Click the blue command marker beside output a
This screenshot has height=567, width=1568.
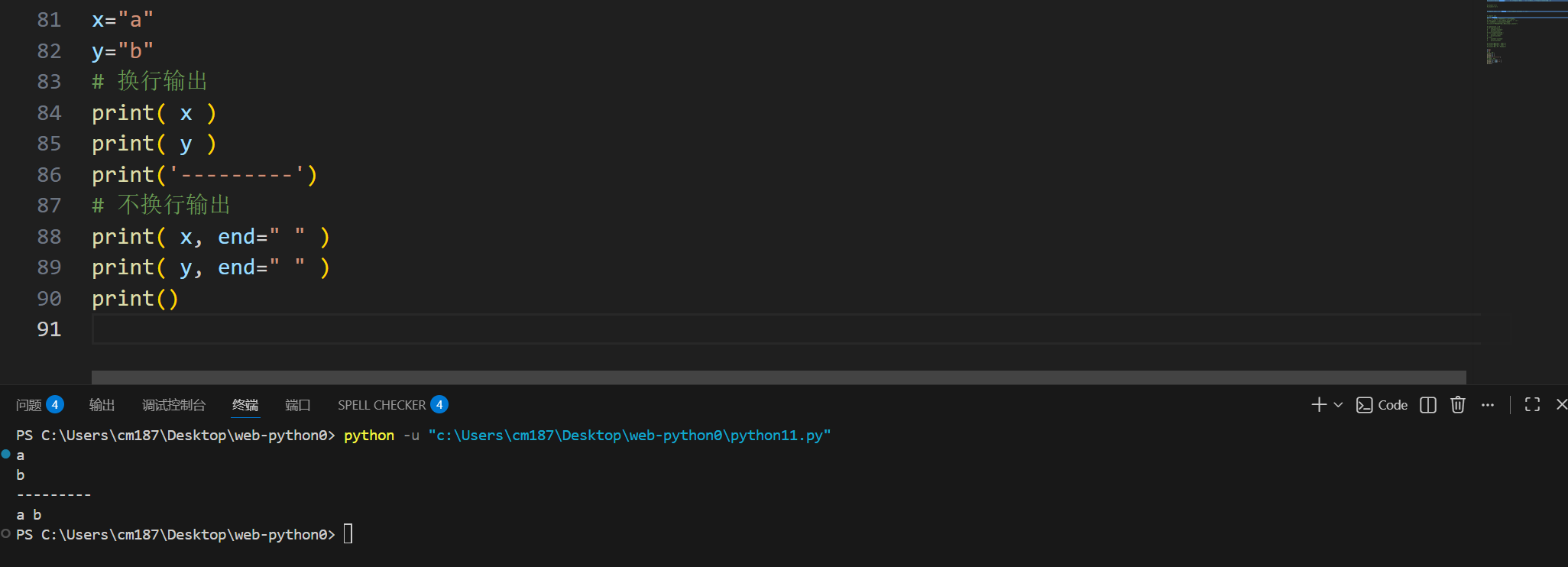pyautogui.click(x=6, y=455)
